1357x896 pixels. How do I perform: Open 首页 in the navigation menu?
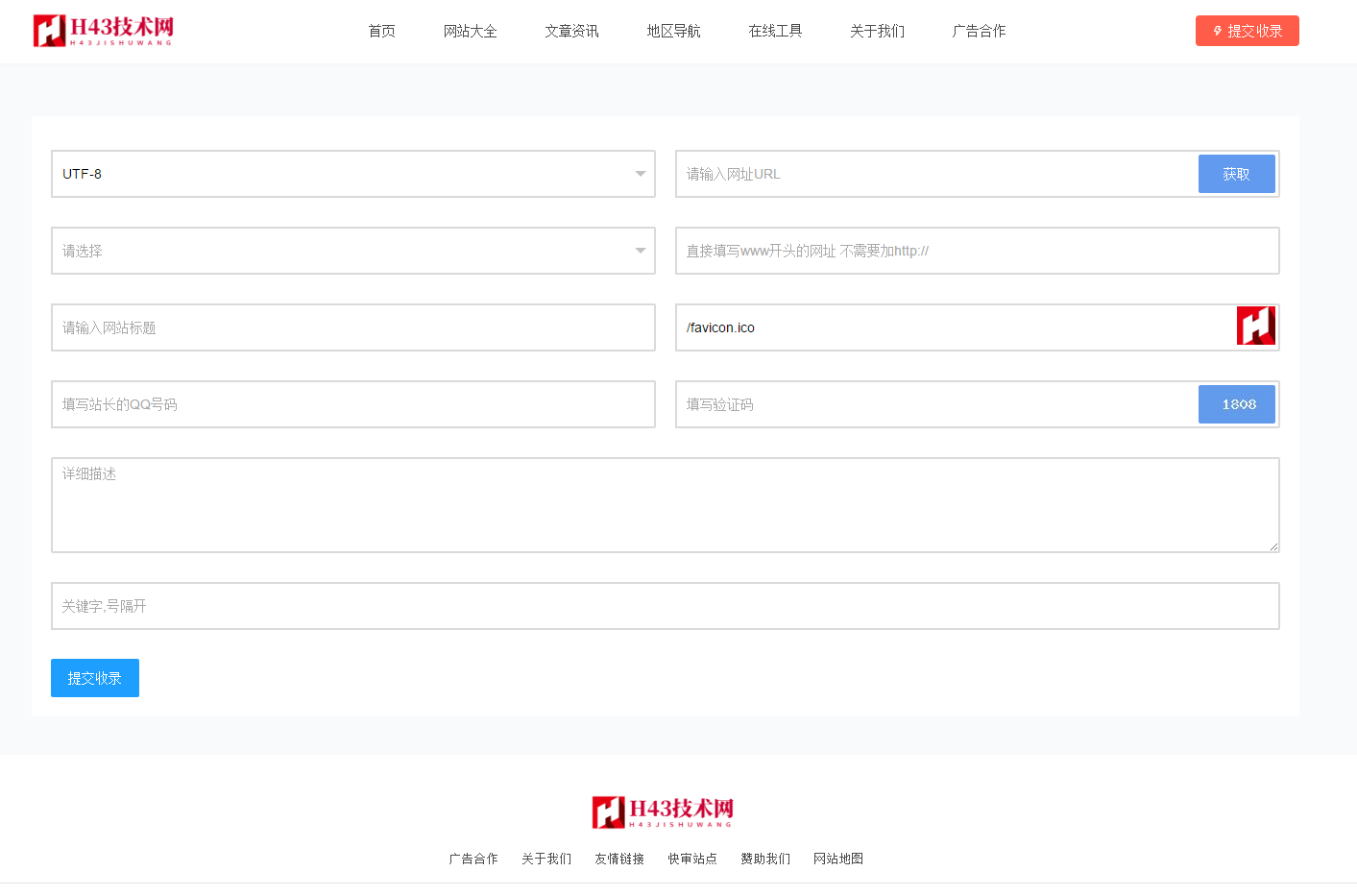coord(381,31)
